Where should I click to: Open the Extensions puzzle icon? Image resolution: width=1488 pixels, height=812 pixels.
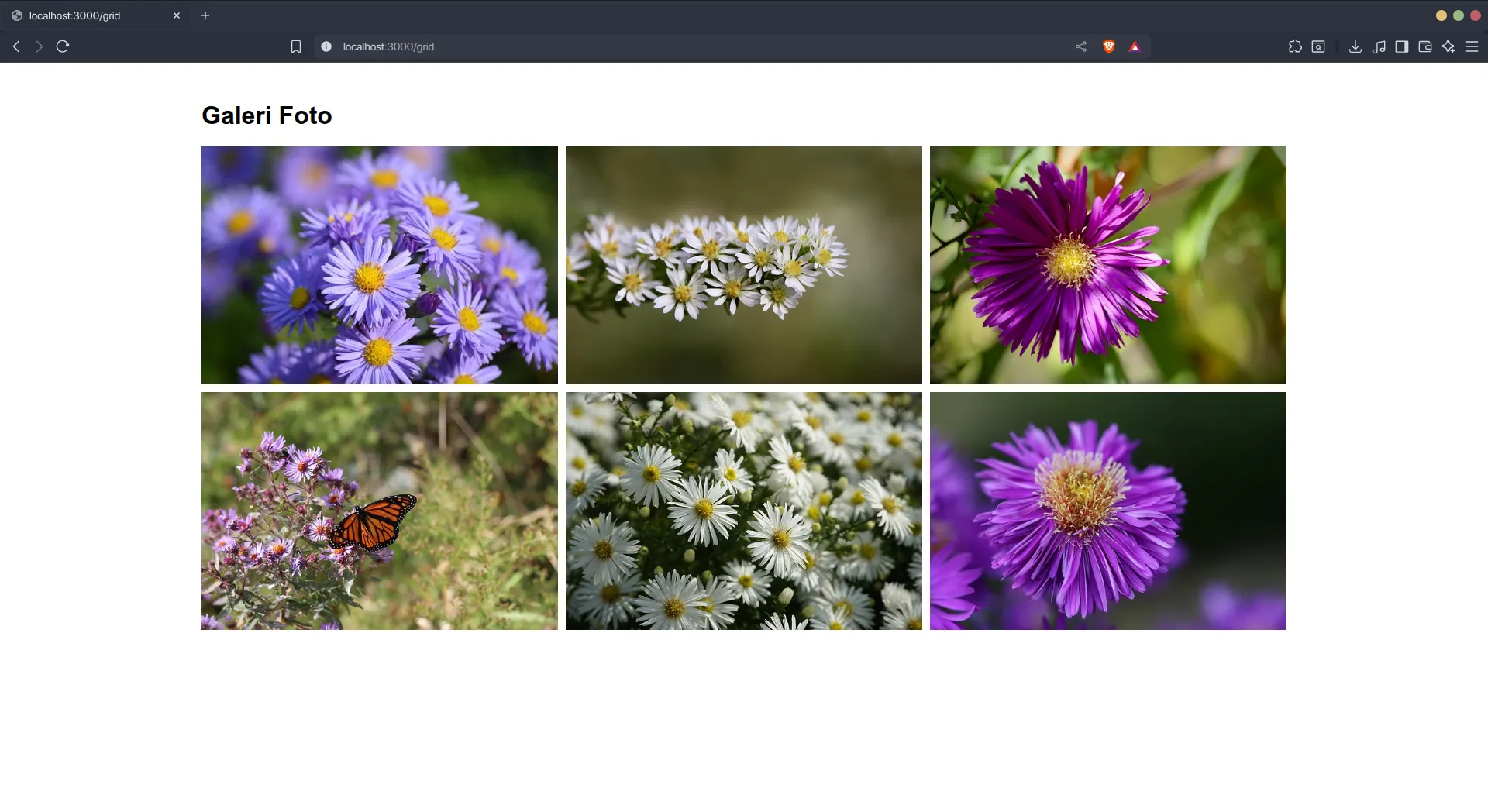click(x=1295, y=46)
